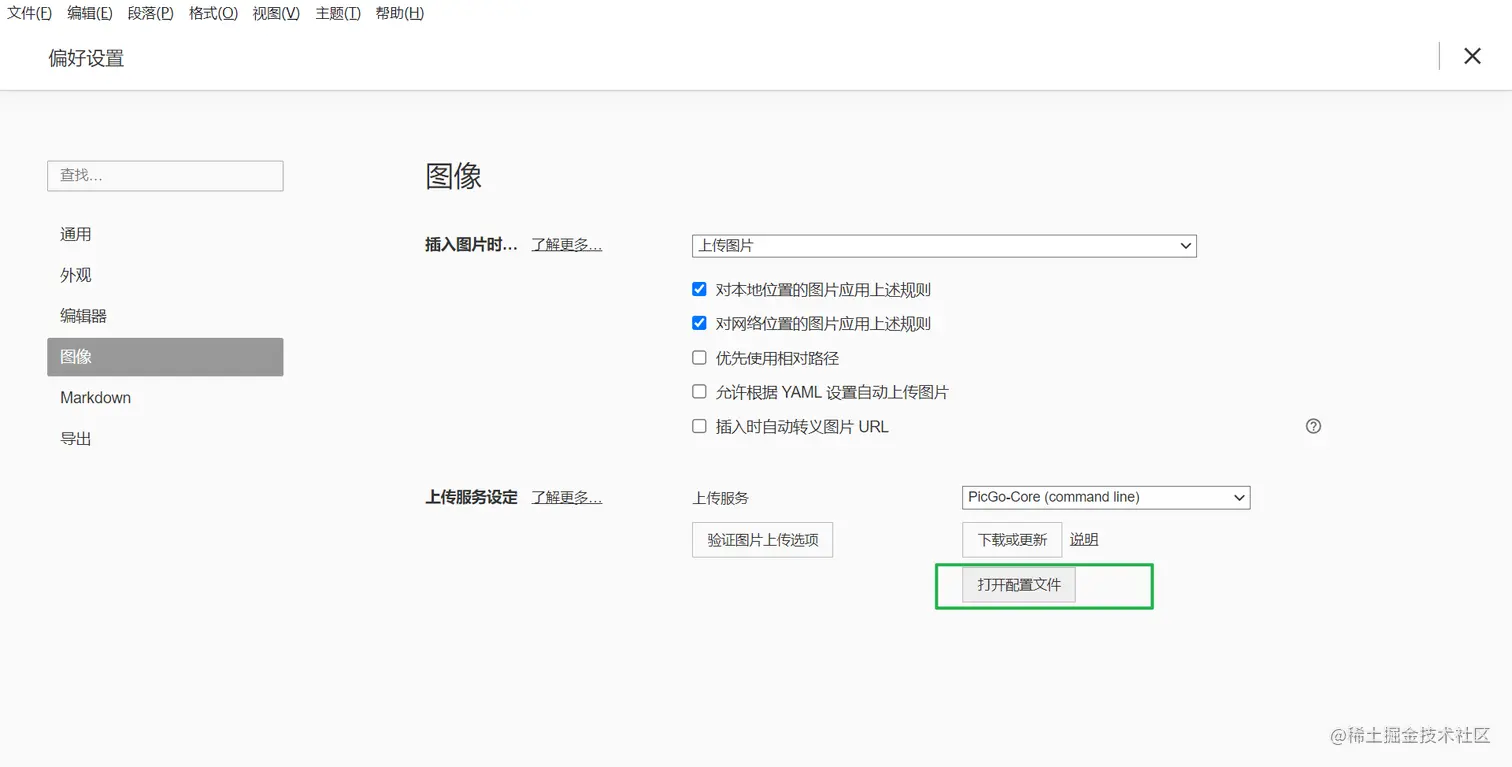Image resolution: width=1512 pixels, height=767 pixels.
Task: Select 导出 in the settings sidebar
Action: [x=165, y=439]
